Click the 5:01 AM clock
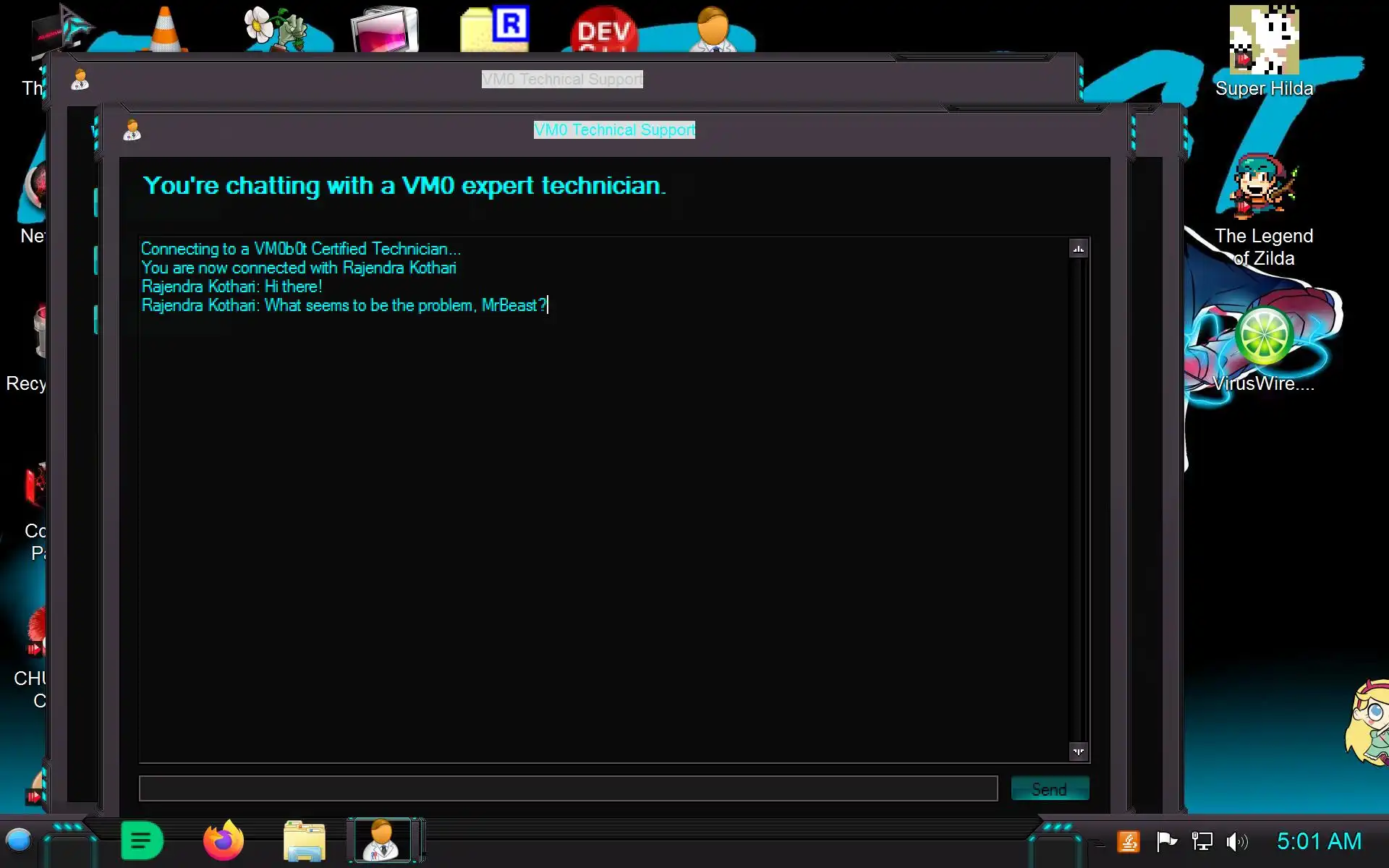The image size is (1389, 868). pos(1318,841)
